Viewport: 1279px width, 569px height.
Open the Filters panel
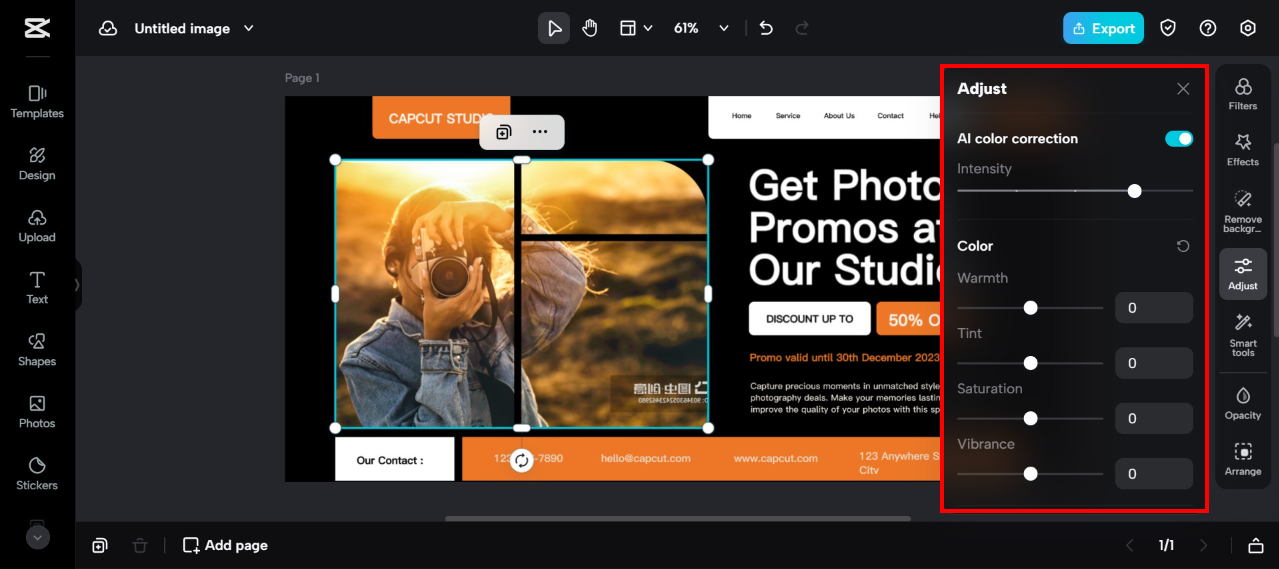pos(1243,94)
